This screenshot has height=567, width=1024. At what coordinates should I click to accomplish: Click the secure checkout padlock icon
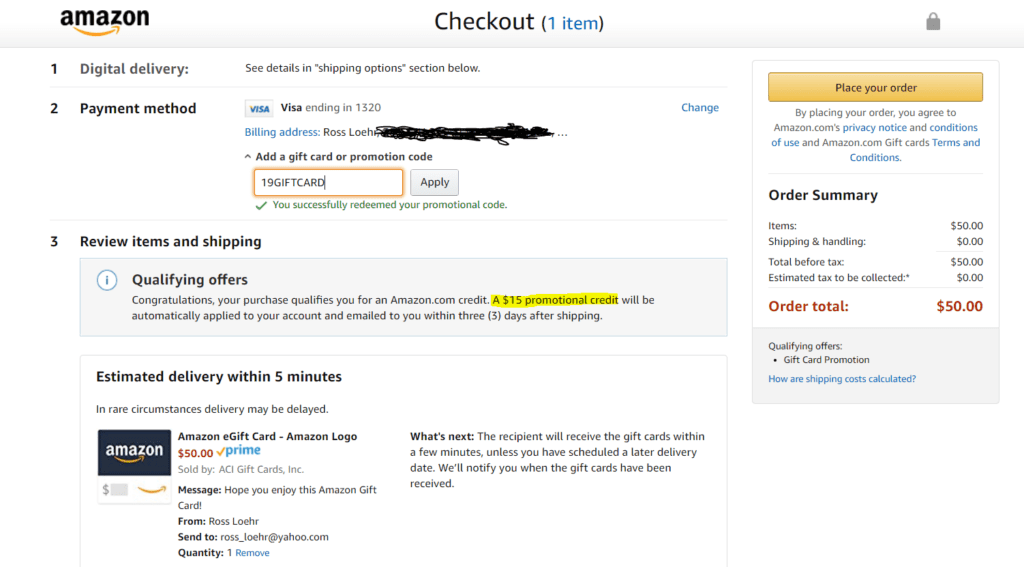pos(933,21)
